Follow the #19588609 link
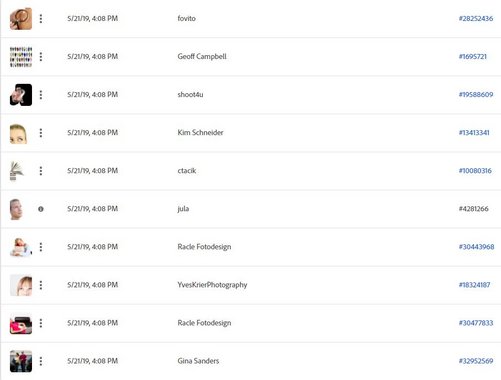This screenshot has height=380, width=501. pos(476,95)
